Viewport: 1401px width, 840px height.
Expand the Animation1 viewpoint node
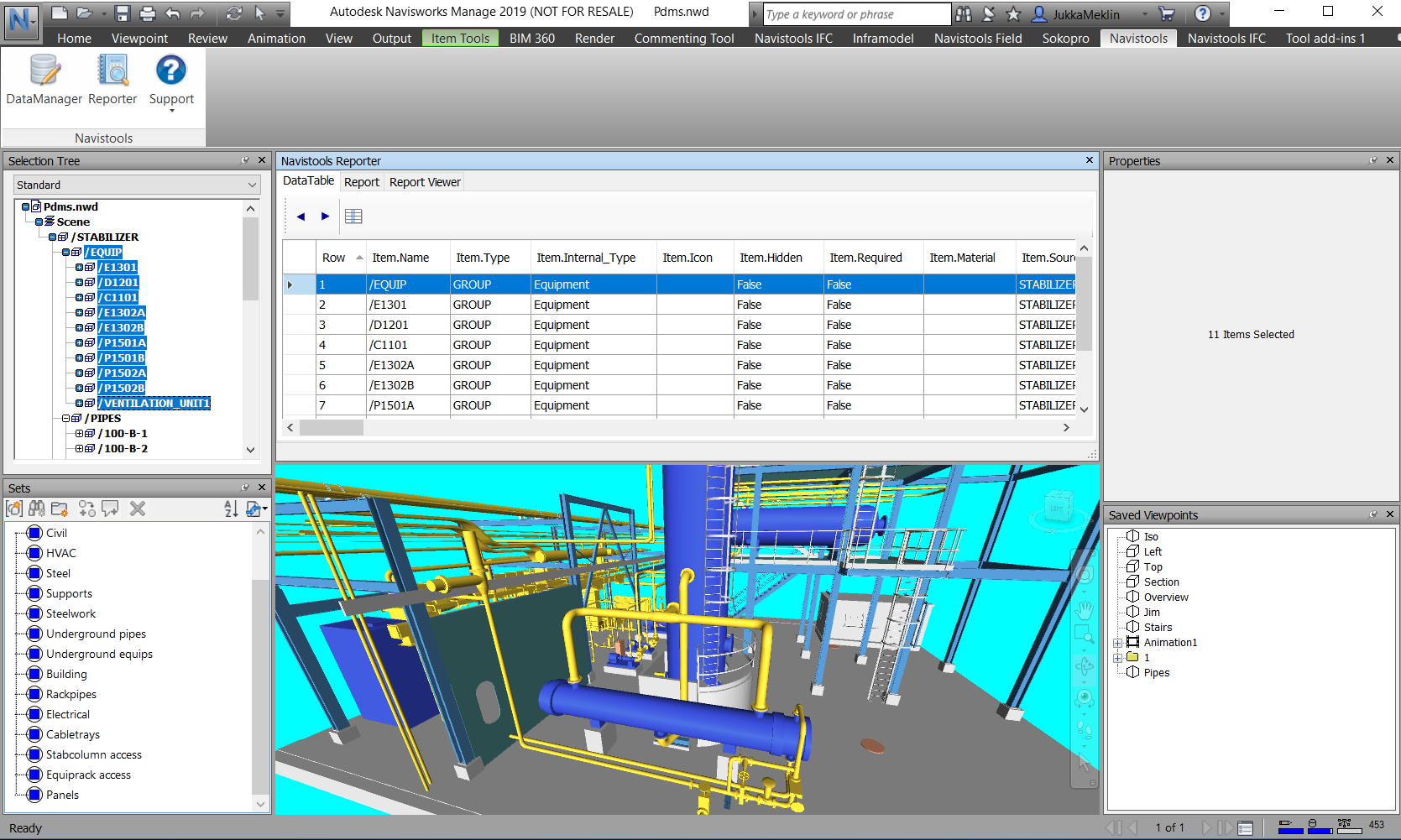click(x=1117, y=643)
